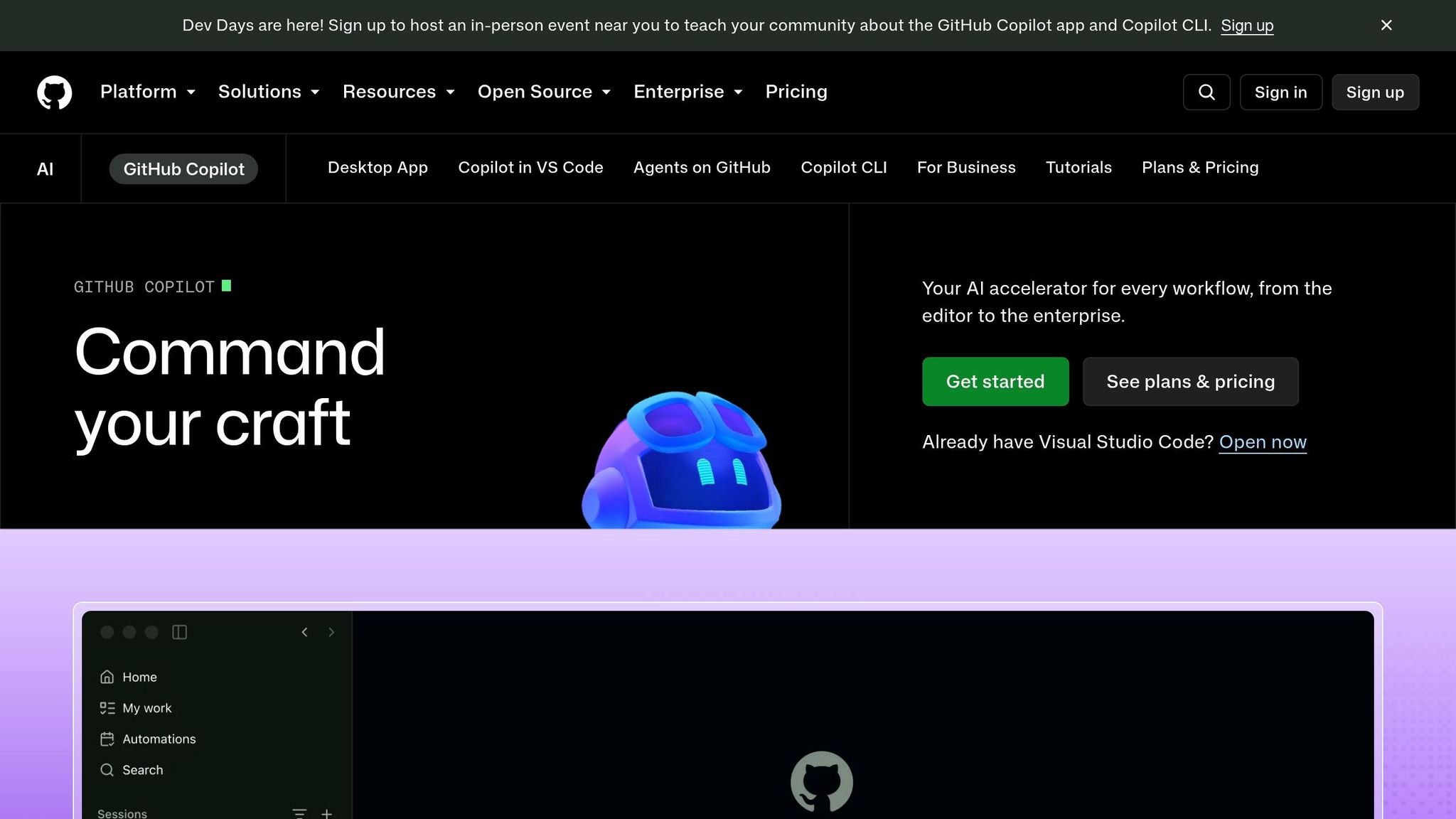Click the Search magnifier icon in sidebar
Image resolution: width=1456 pixels, height=819 pixels.
click(x=107, y=770)
